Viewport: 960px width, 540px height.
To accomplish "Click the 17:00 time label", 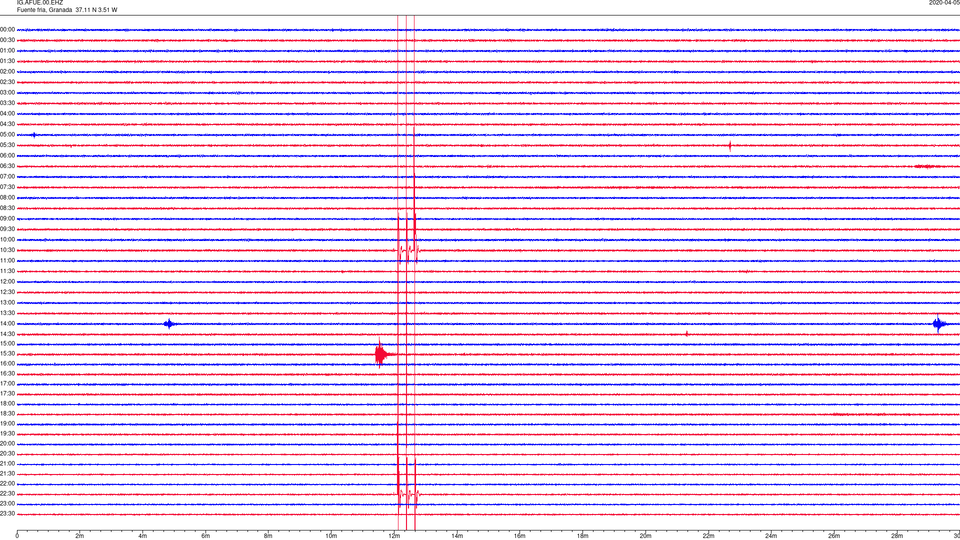I will tap(7, 383).
